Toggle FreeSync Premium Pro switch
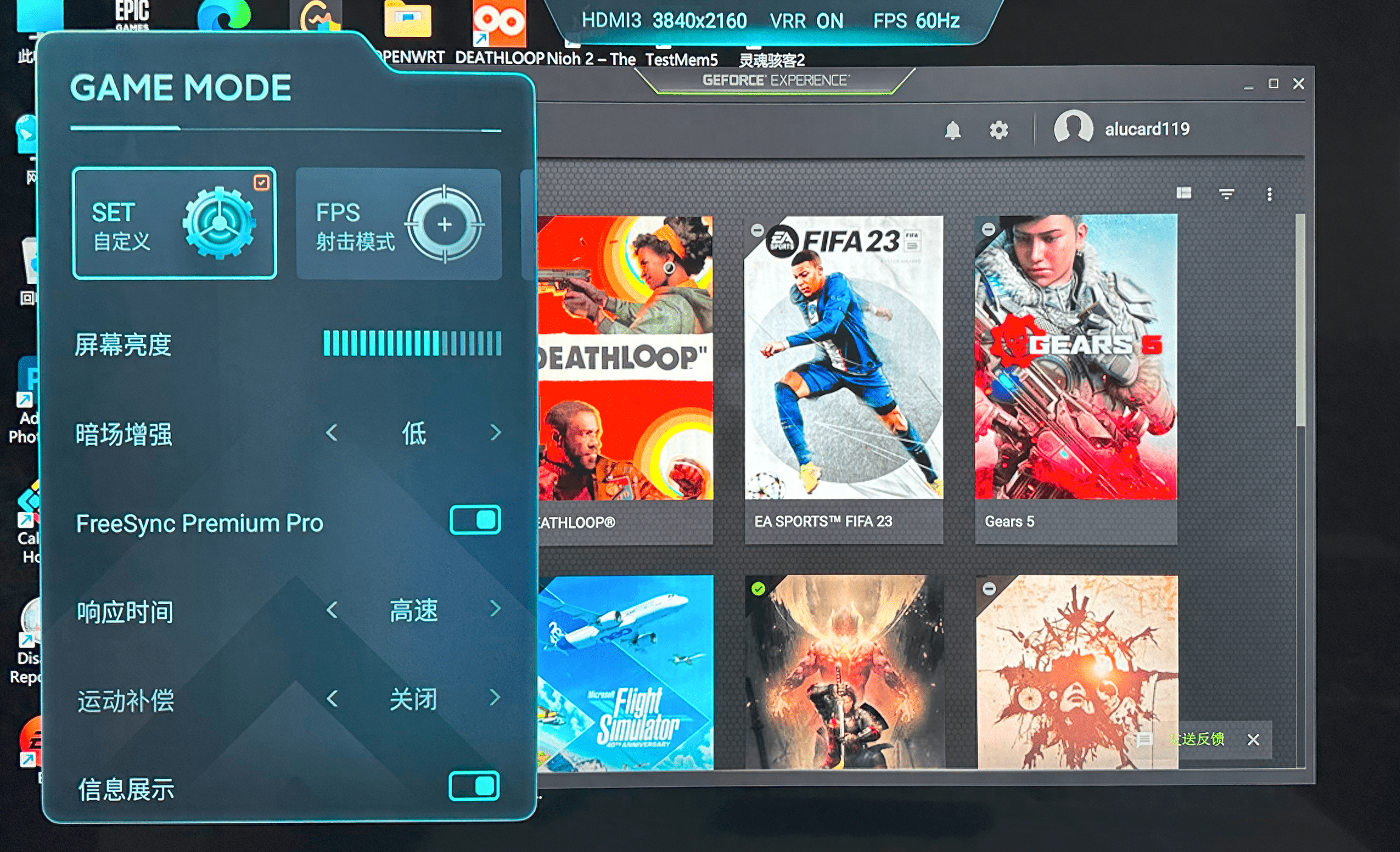 click(475, 521)
